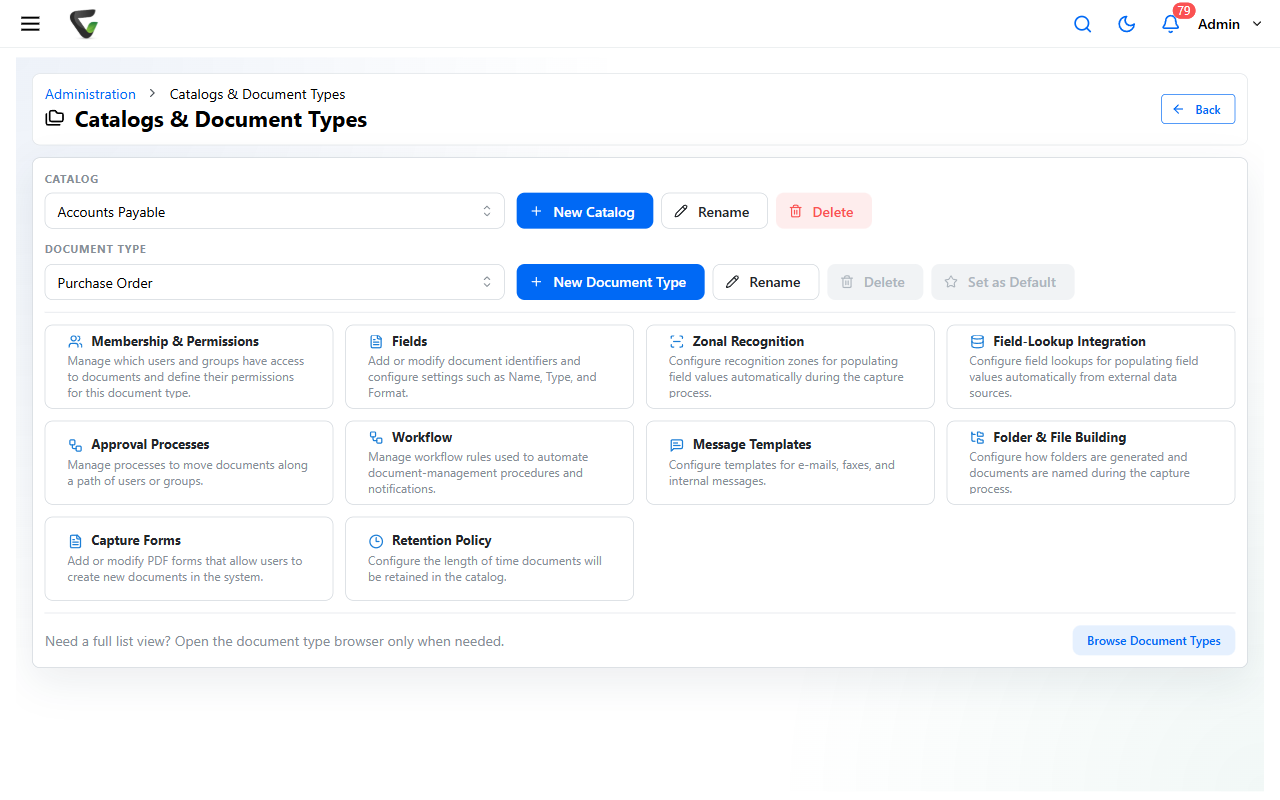Viewport: 1280px width, 800px height.
Task: Expand the Admin user menu
Action: pos(1230,24)
